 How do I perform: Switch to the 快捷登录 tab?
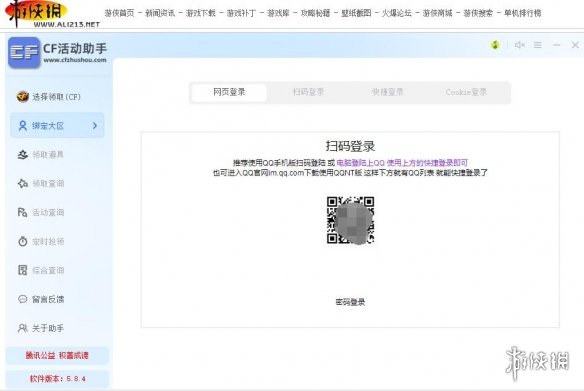coord(387,92)
